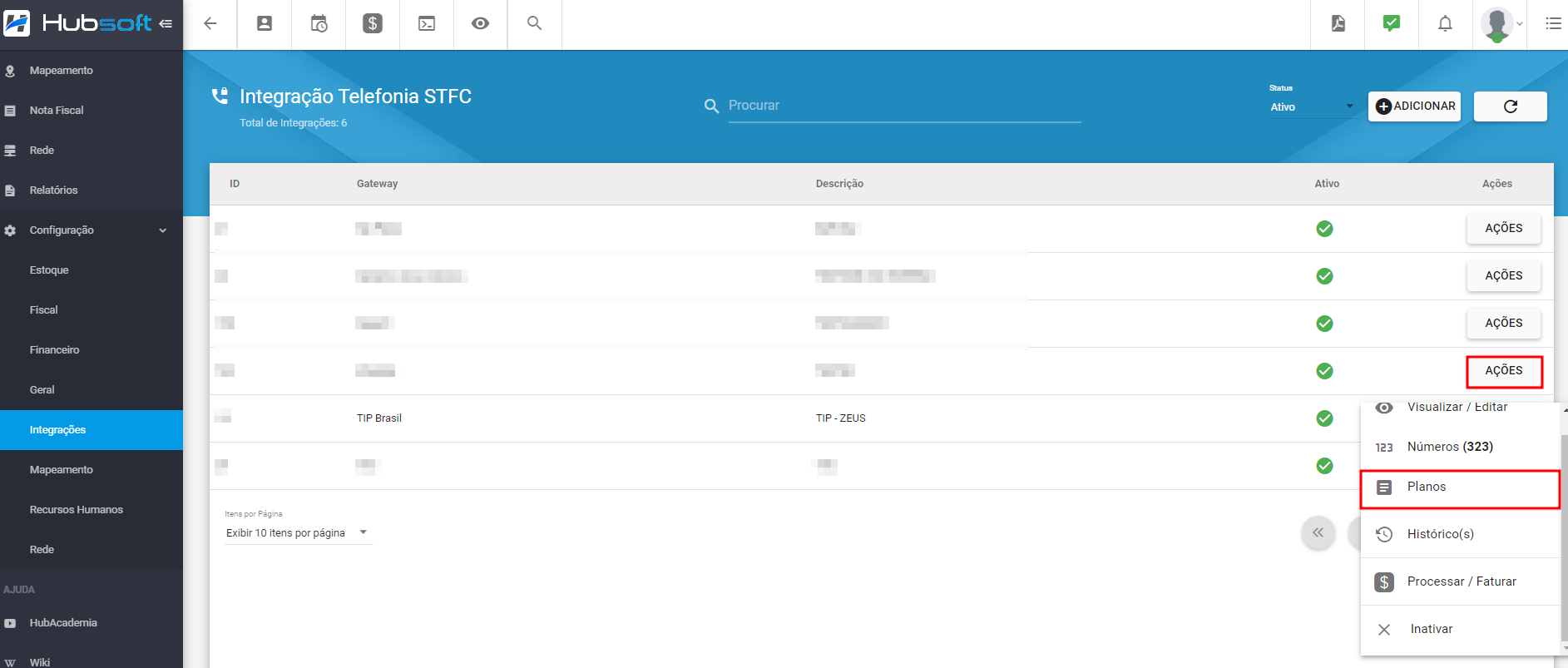The width and height of the screenshot is (1568, 668).
Task: Open HubAcademia help link
Action: pos(92,623)
